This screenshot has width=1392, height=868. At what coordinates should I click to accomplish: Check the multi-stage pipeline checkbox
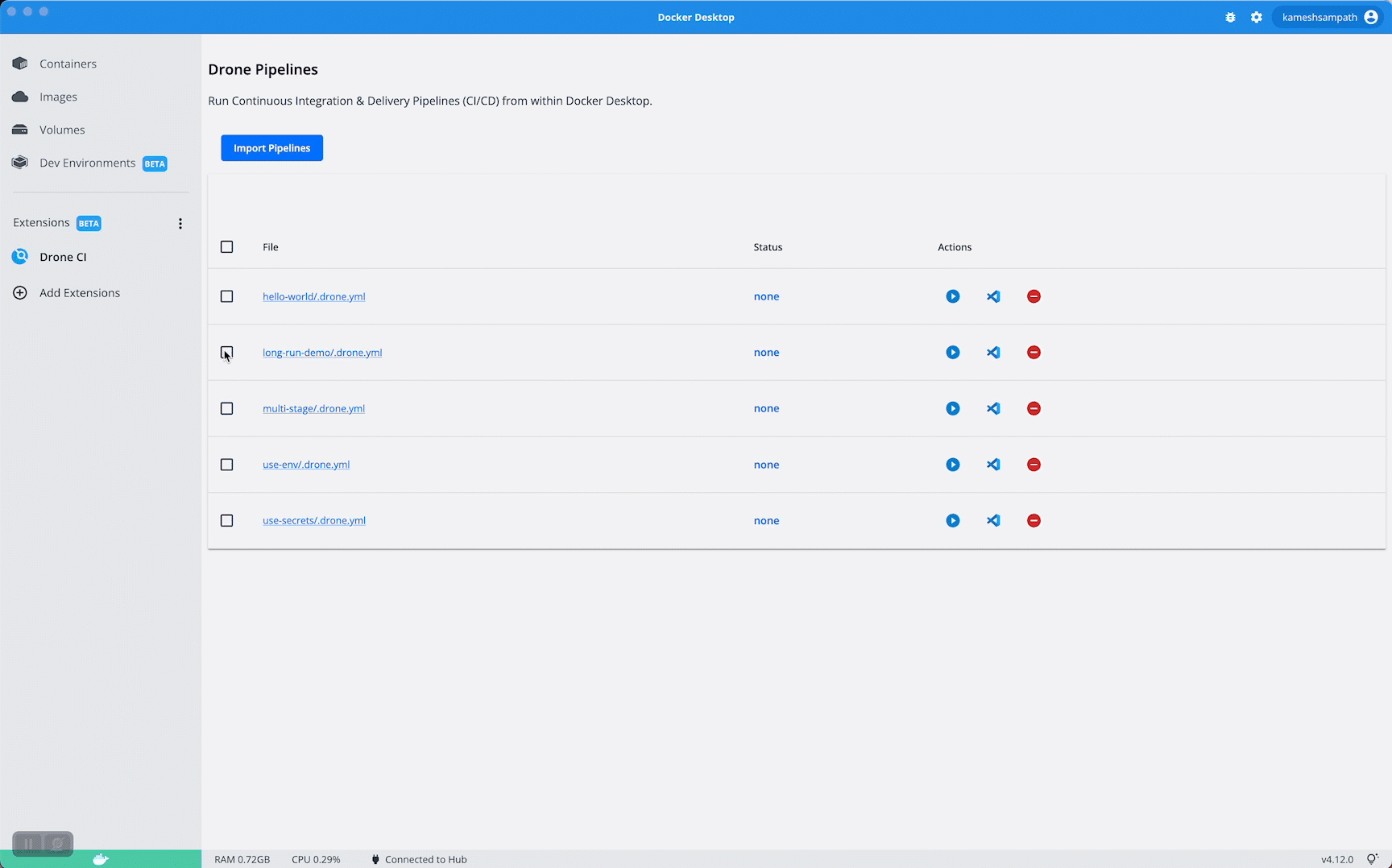(227, 408)
